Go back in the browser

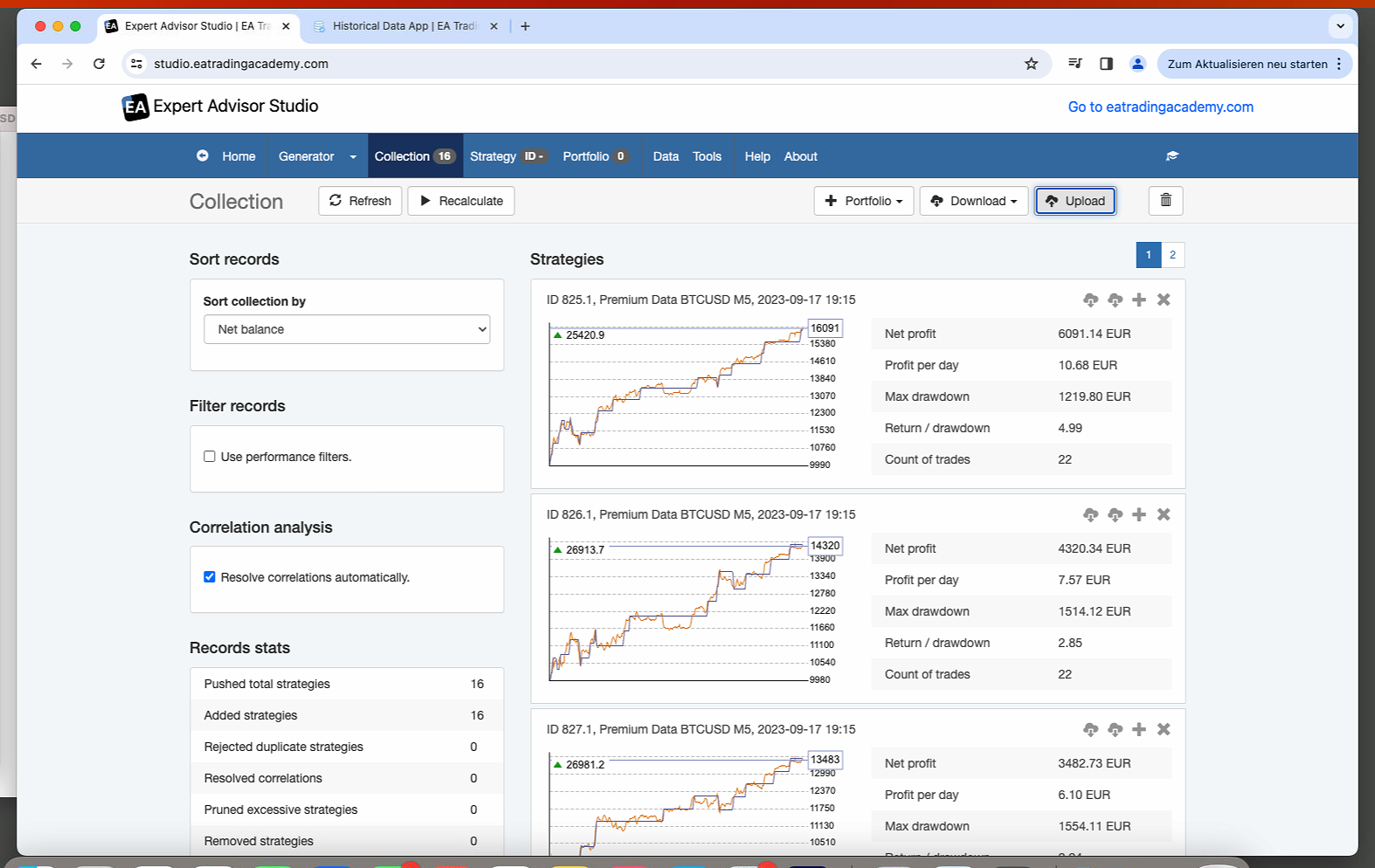click(x=36, y=64)
